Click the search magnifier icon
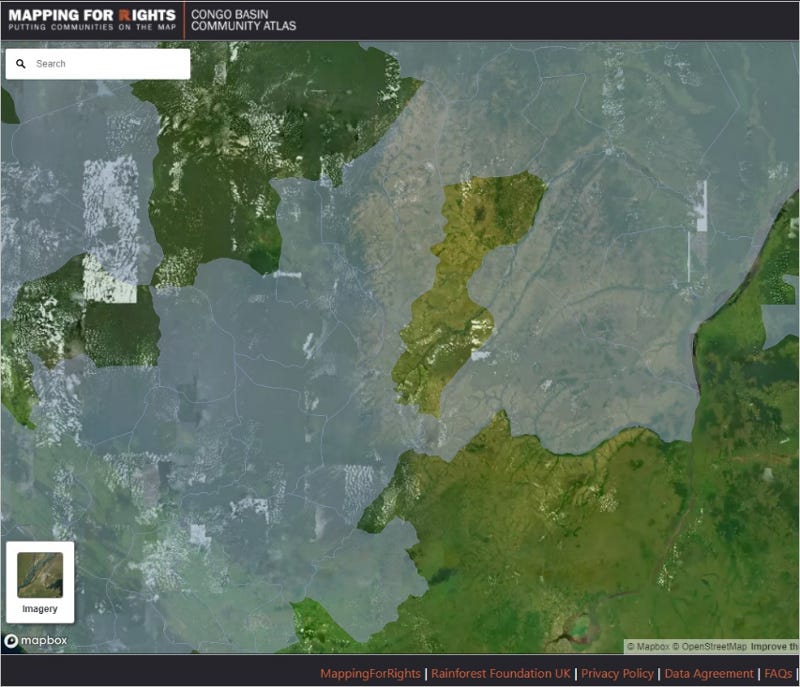This screenshot has height=687, width=800. coord(21,64)
